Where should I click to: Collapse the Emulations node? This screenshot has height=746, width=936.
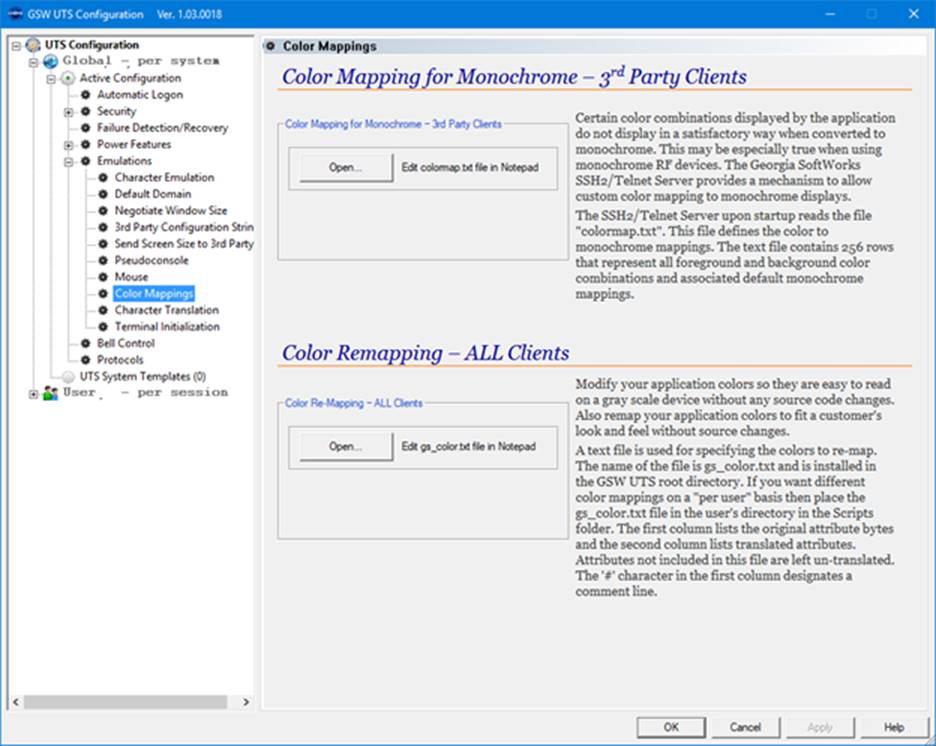point(69,162)
